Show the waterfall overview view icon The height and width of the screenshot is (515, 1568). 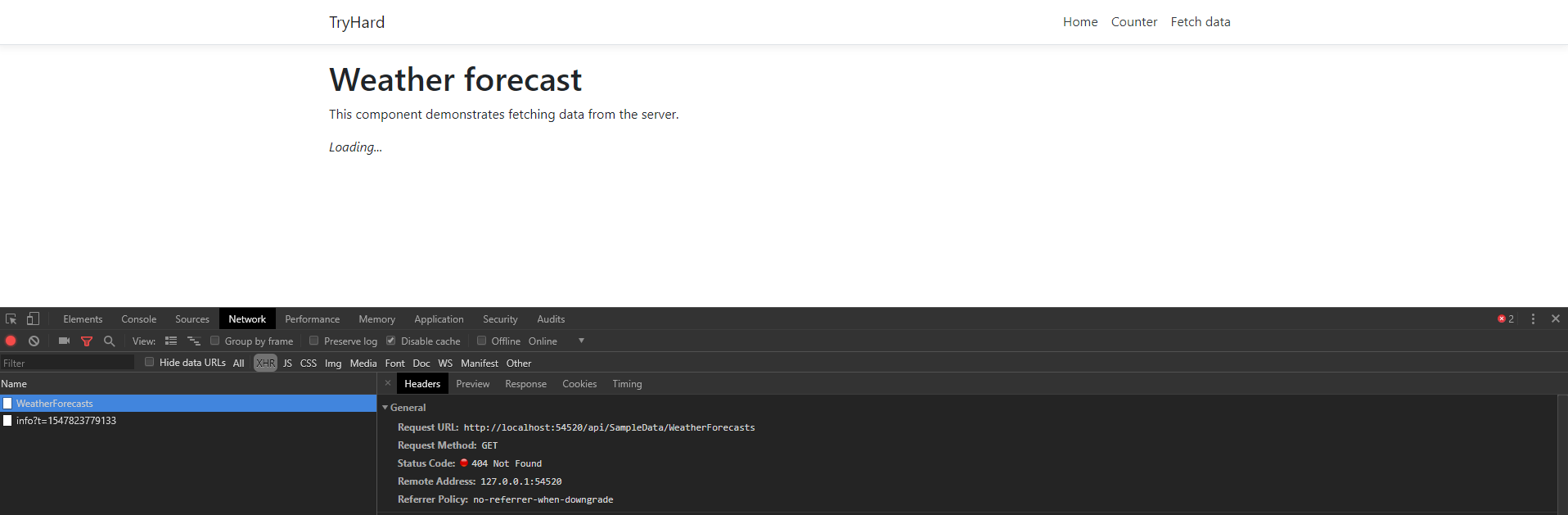point(194,341)
